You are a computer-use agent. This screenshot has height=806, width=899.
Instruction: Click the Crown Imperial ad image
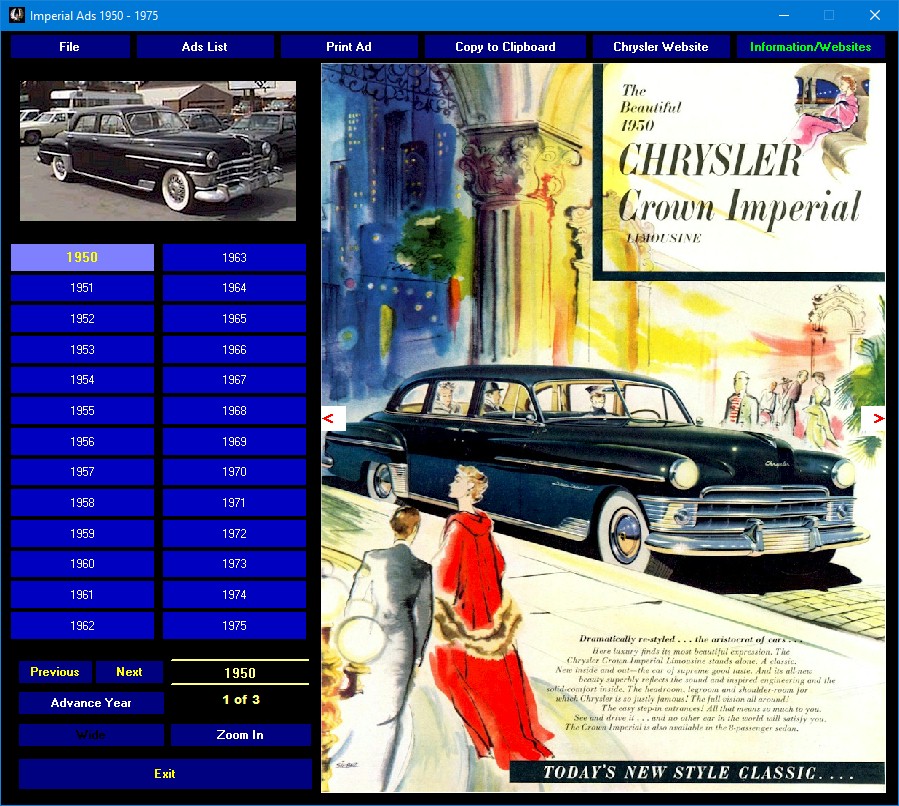(603, 428)
